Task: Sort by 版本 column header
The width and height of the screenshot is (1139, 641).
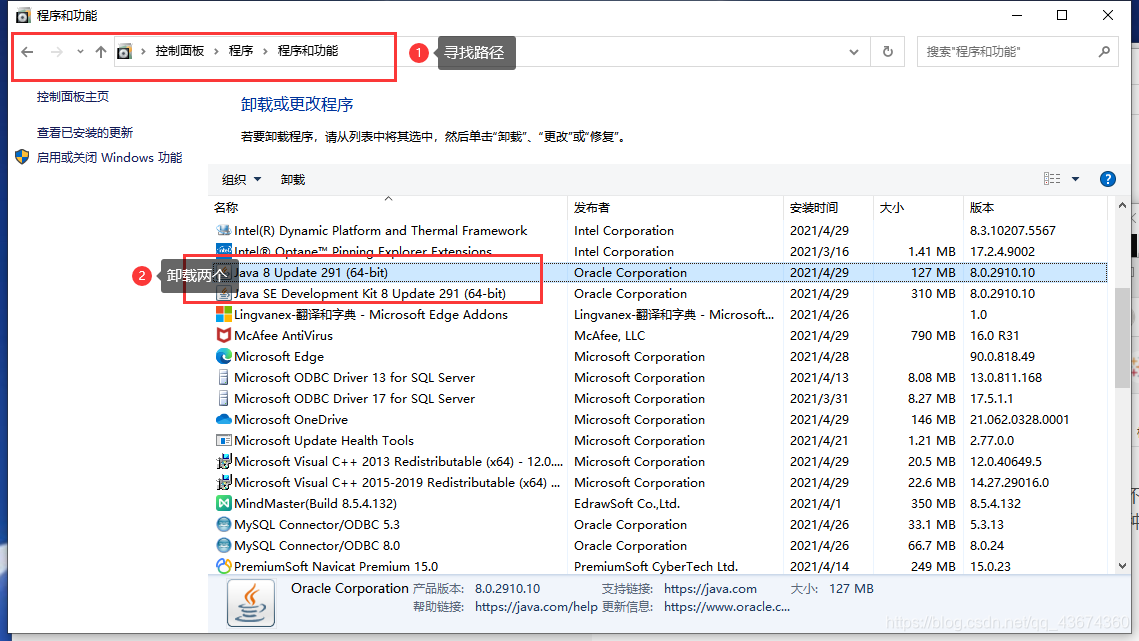Action: 1037,208
